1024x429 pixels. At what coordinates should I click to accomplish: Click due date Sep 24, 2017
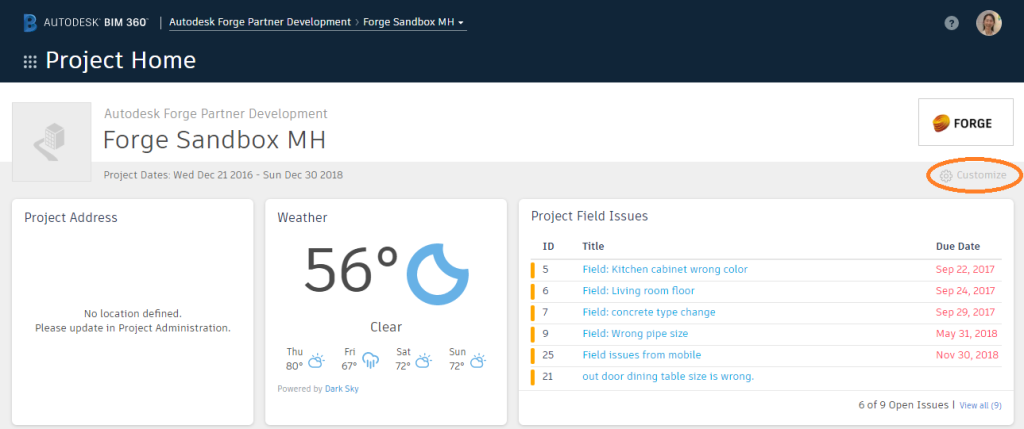(x=965, y=291)
